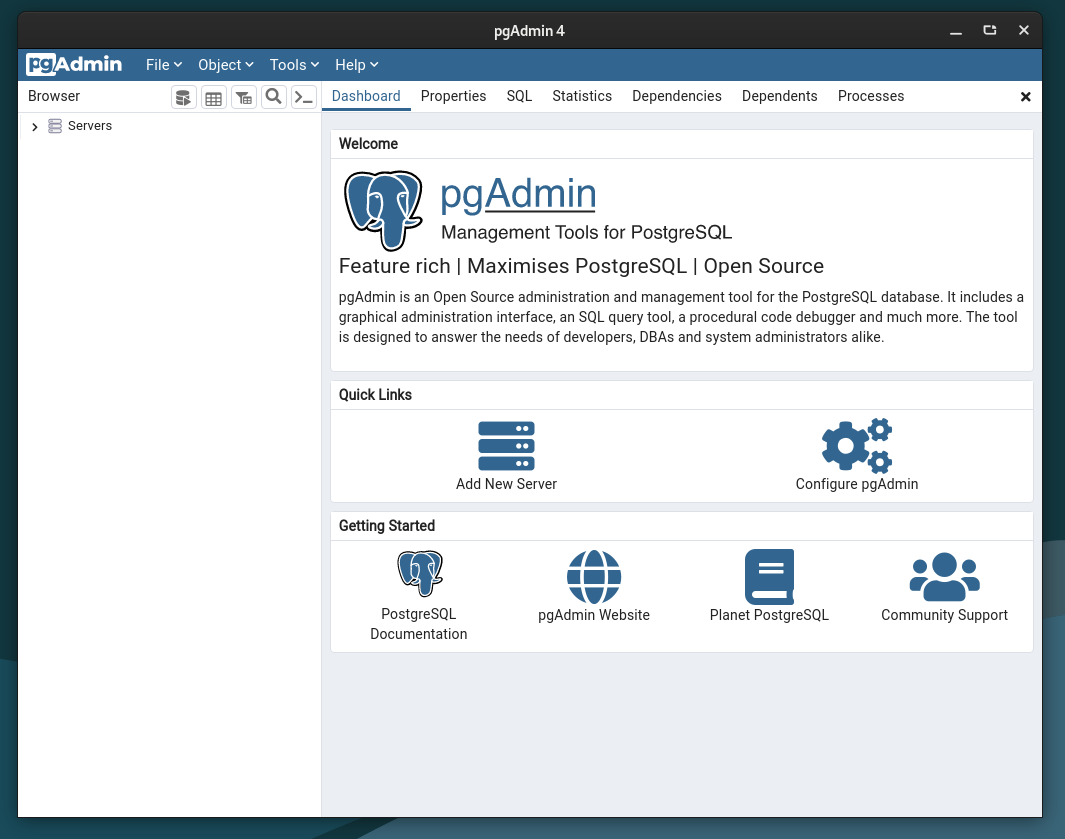Launch the PSQL Tool terminal icon
This screenshot has width=1065, height=839.
point(304,97)
